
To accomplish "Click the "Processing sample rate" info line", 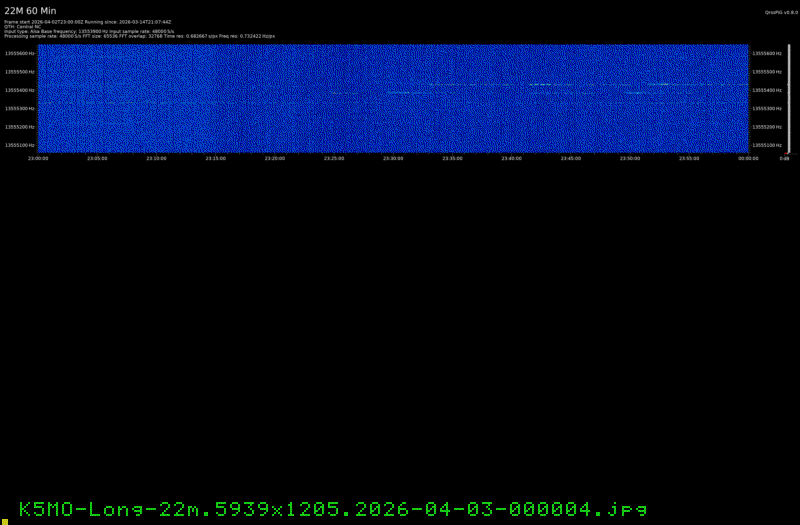I will click(x=140, y=36).
